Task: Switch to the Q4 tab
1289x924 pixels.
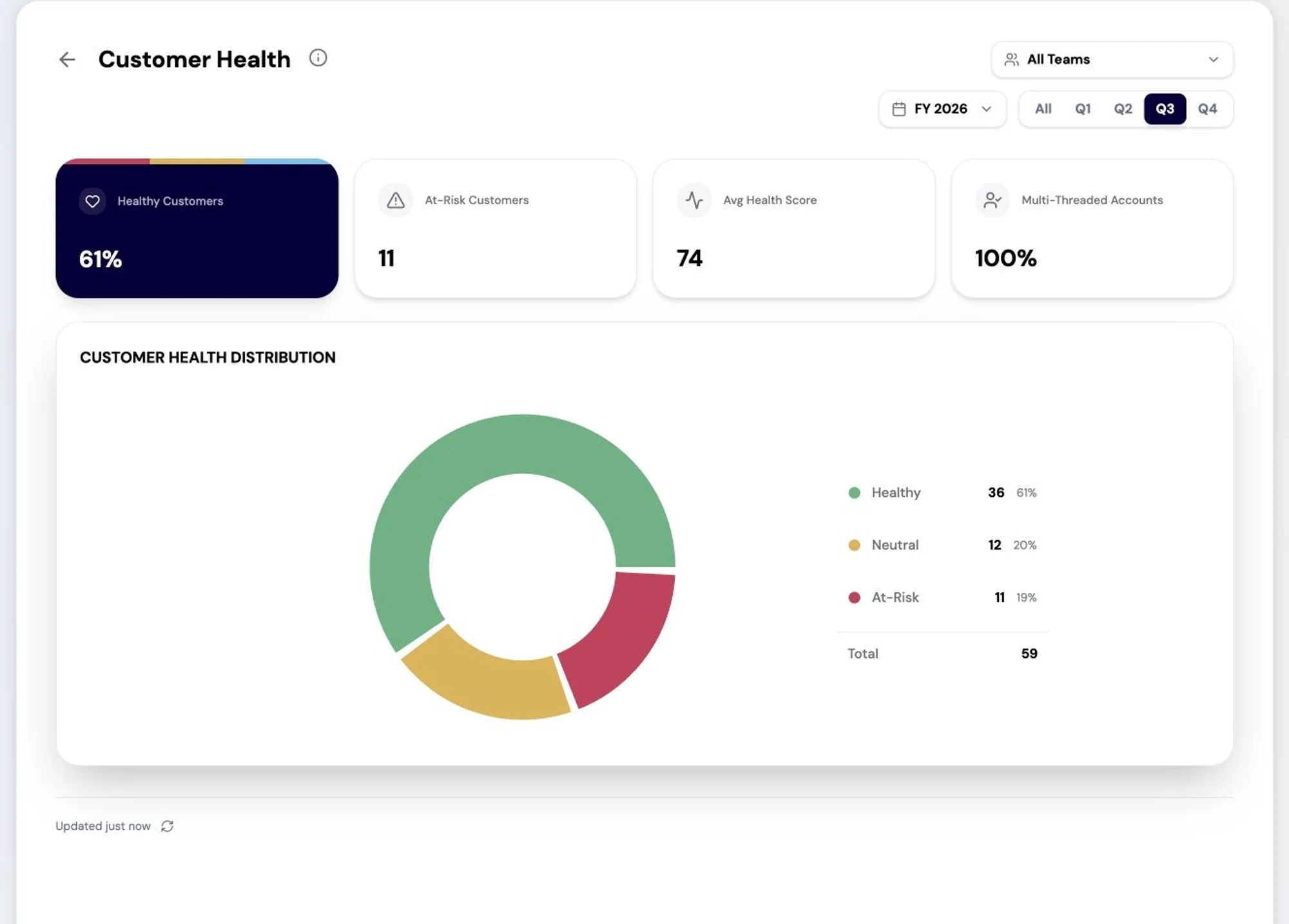Action: tap(1207, 109)
